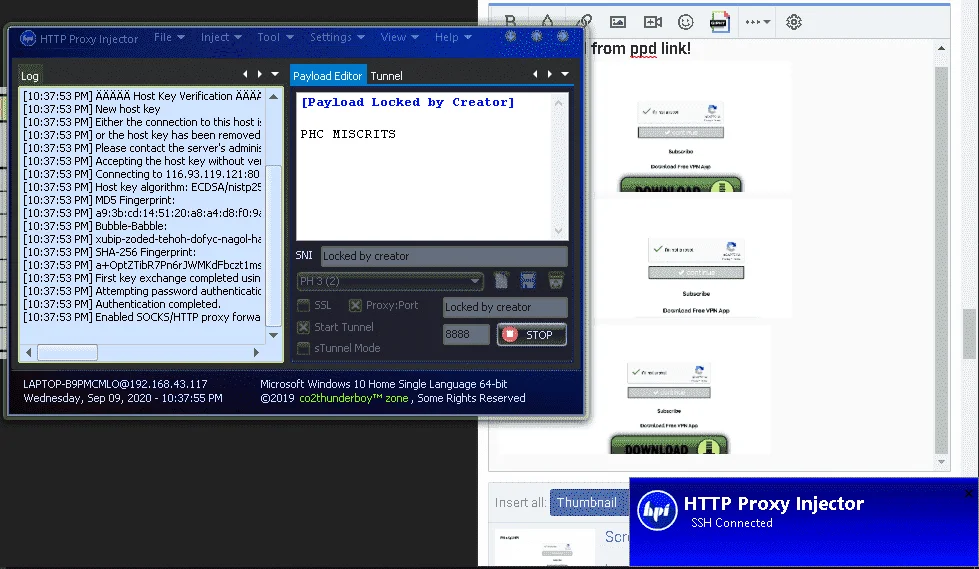
Task: Click editor content scrollbar up arrow
Action: (941, 48)
